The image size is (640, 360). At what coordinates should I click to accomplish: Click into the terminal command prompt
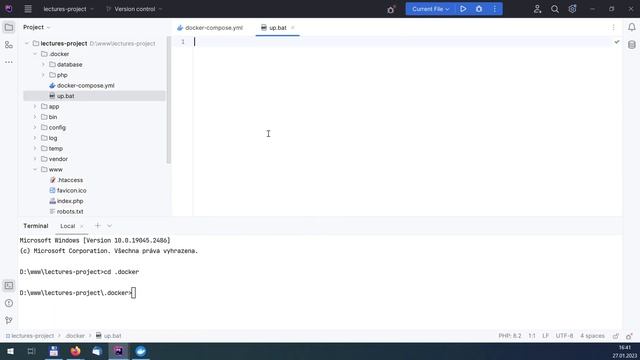click(133, 293)
